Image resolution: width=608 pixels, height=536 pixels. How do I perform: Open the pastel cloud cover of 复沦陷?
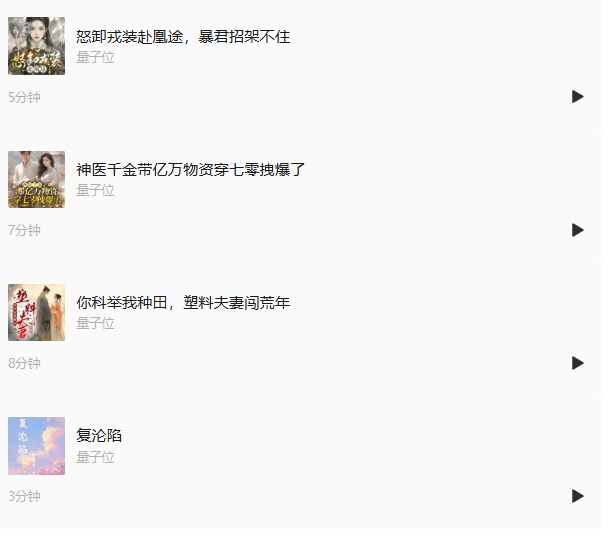pyautogui.click(x=36, y=446)
